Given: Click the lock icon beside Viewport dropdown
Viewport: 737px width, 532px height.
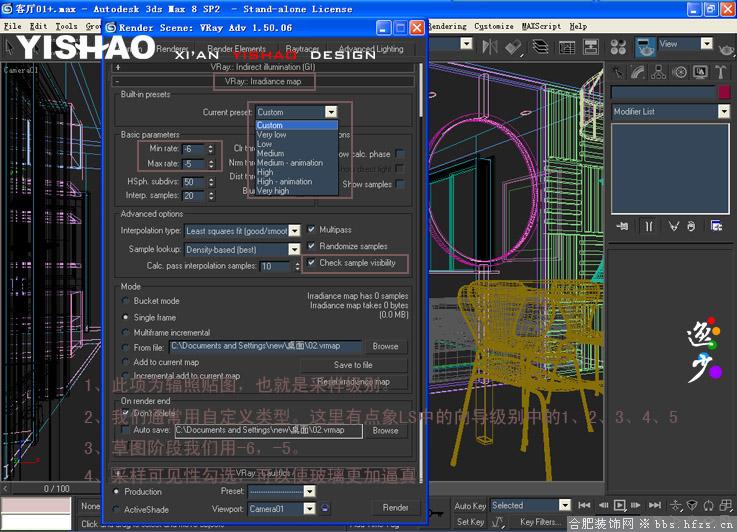Looking at the screenshot, I should [325, 509].
